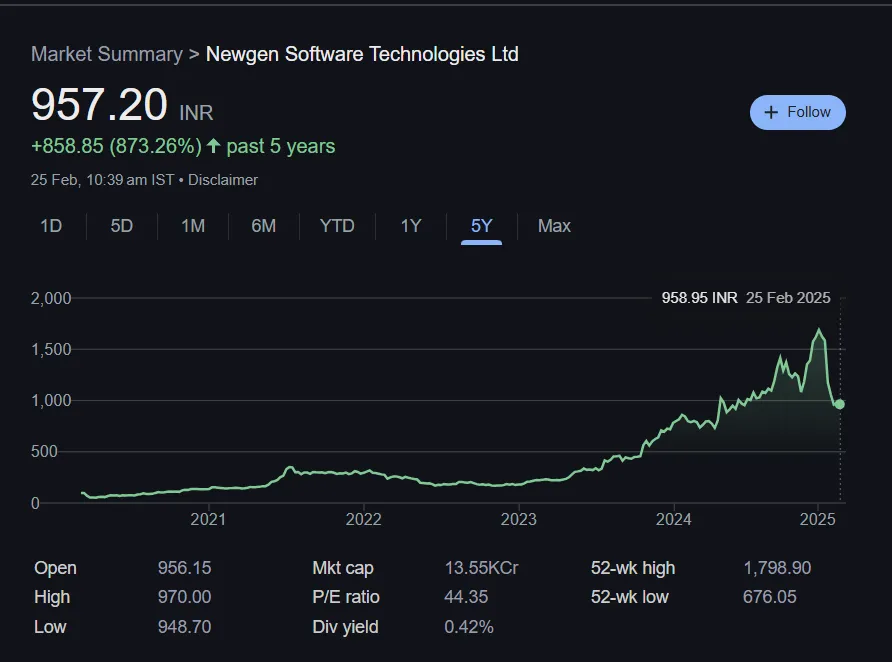Screen dimensions: 892x662
Task: Click the 52-wk low value 676.05
Action: (770, 597)
